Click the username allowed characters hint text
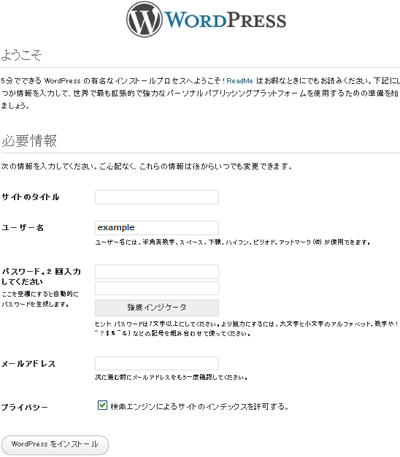 [233, 242]
